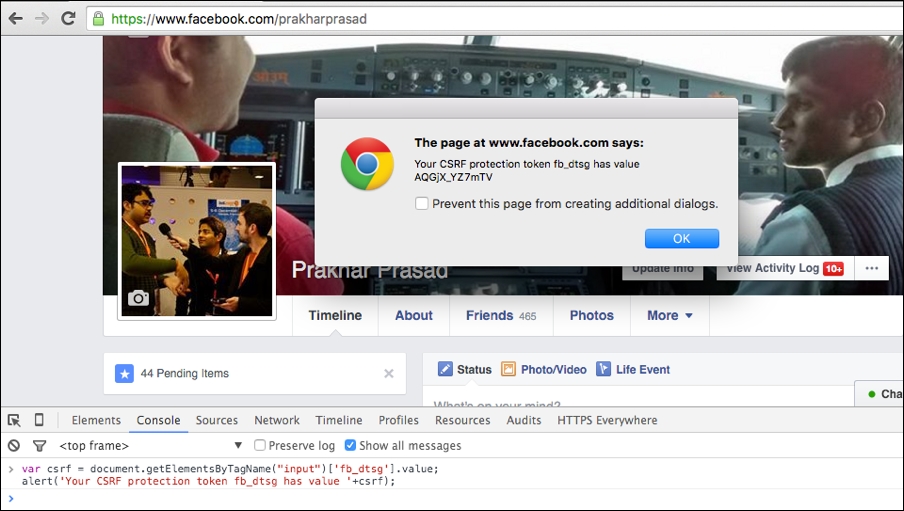
Task: Switch to the Audits DevTools tab
Action: 523,420
